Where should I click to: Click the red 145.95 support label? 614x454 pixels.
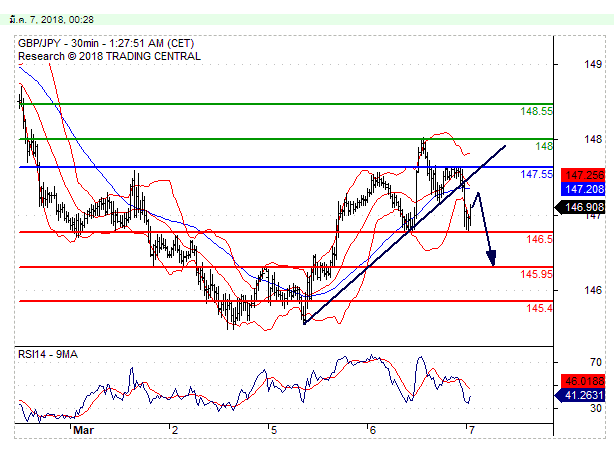(x=536, y=274)
